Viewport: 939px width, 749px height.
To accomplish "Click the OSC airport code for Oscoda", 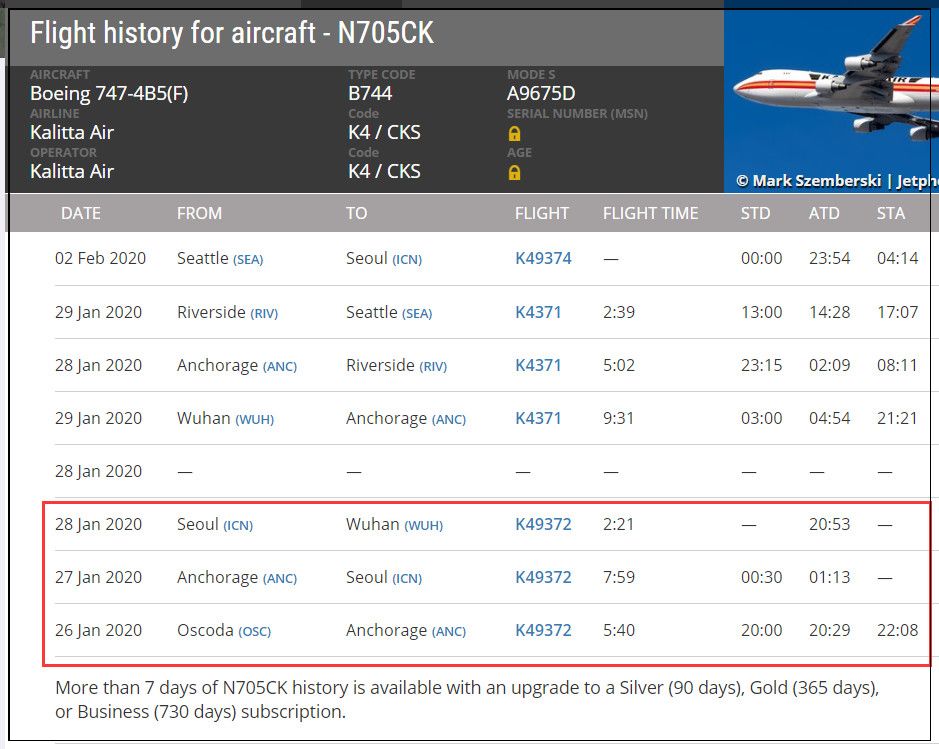I will click(255, 632).
